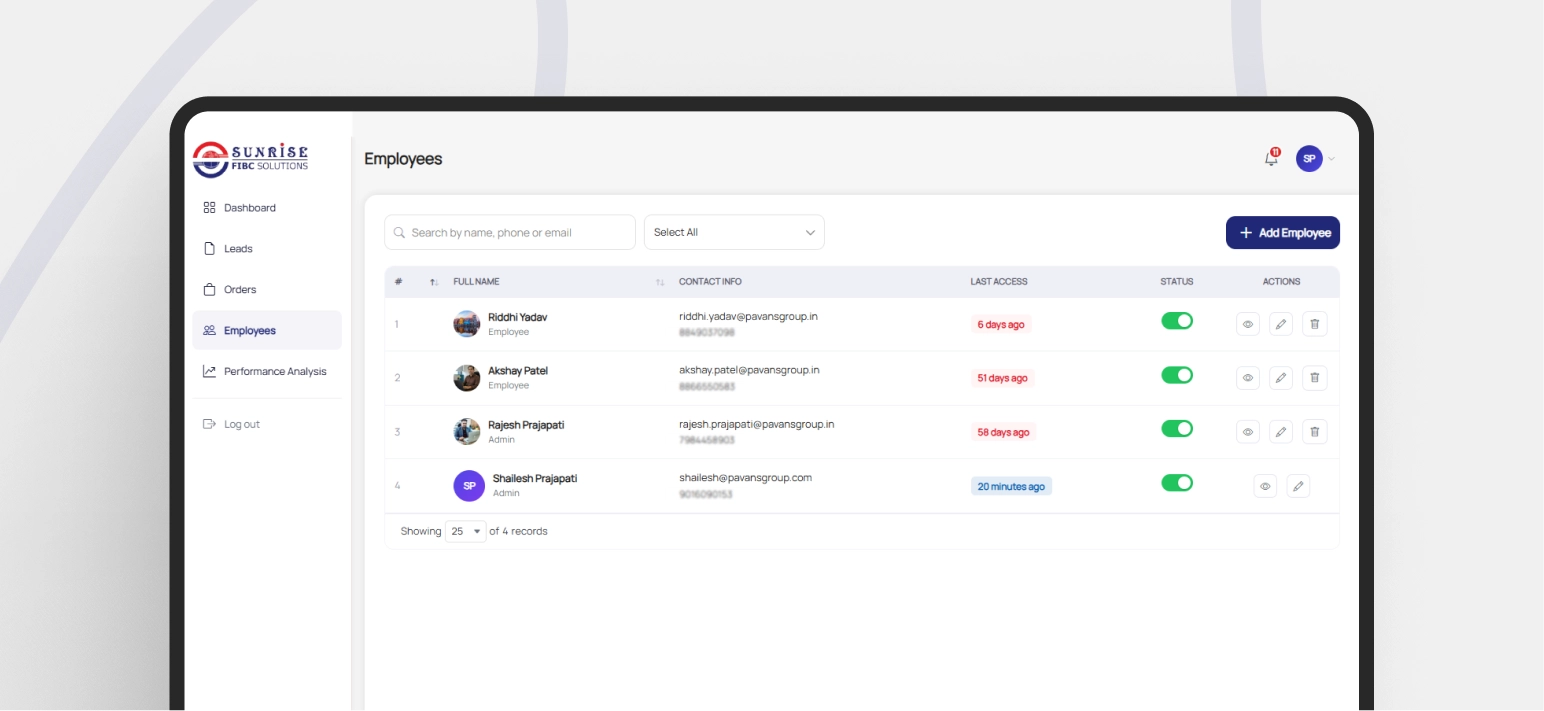
Task: Open Performance Analysis page
Action: click(266, 371)
